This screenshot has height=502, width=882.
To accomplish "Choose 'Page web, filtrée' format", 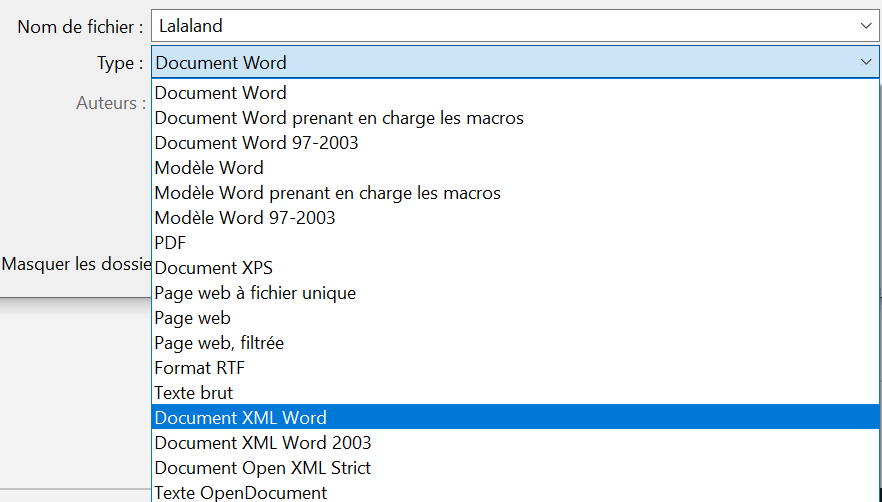I will (x=515, y=343).
